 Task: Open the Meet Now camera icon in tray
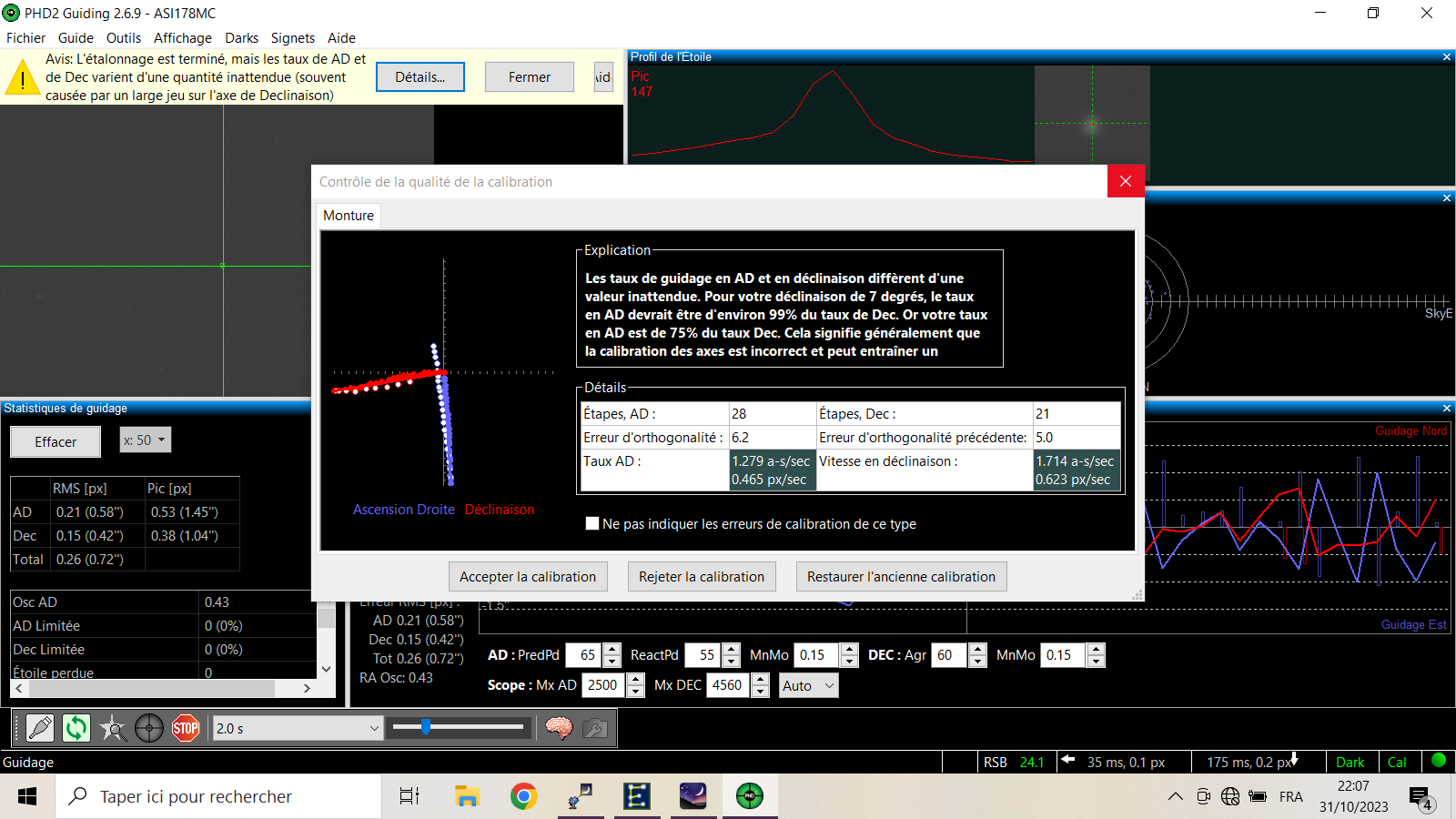click(x=1203, y=796)
